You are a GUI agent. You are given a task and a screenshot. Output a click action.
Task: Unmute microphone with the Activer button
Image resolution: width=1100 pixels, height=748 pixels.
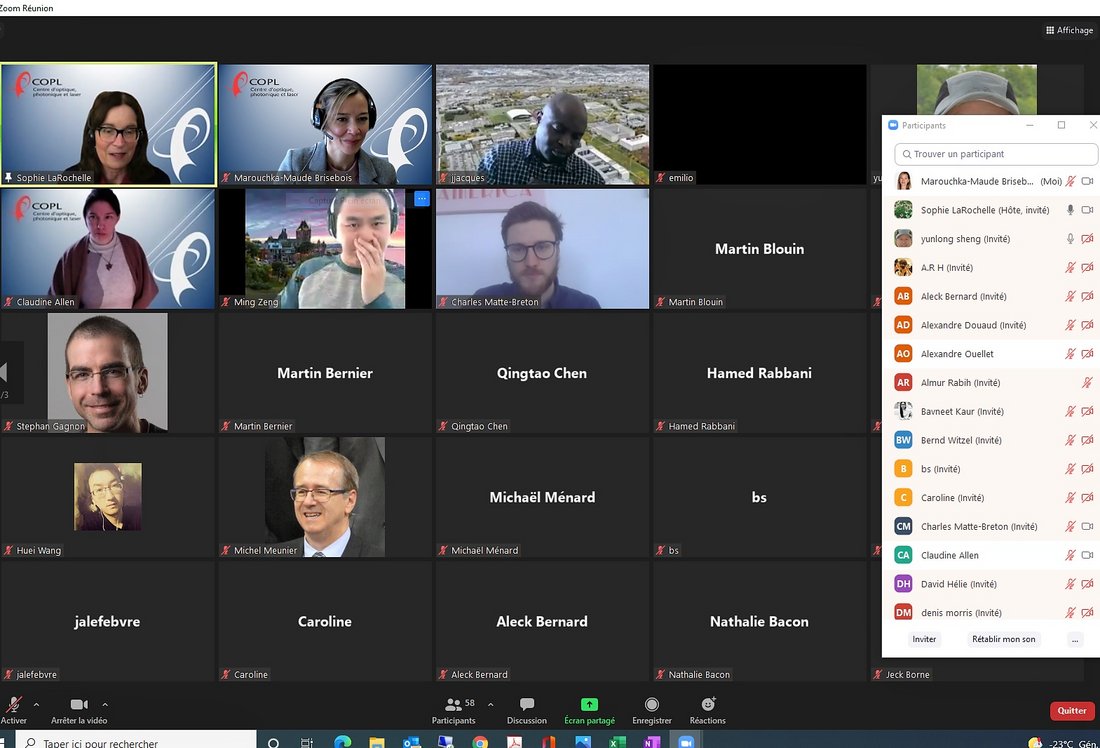[x=14, y=705]
